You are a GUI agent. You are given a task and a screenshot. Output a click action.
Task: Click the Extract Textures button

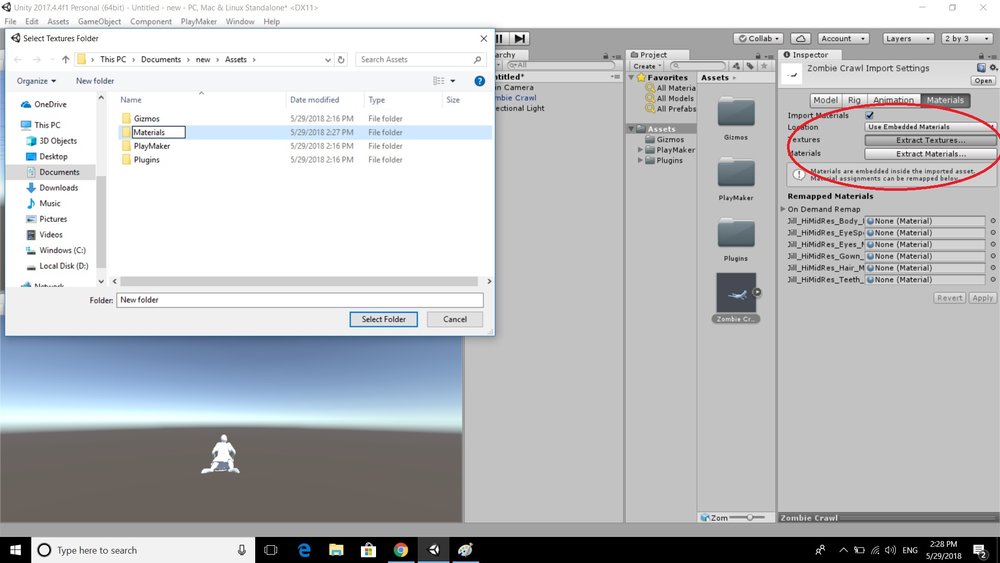point(930,140)
